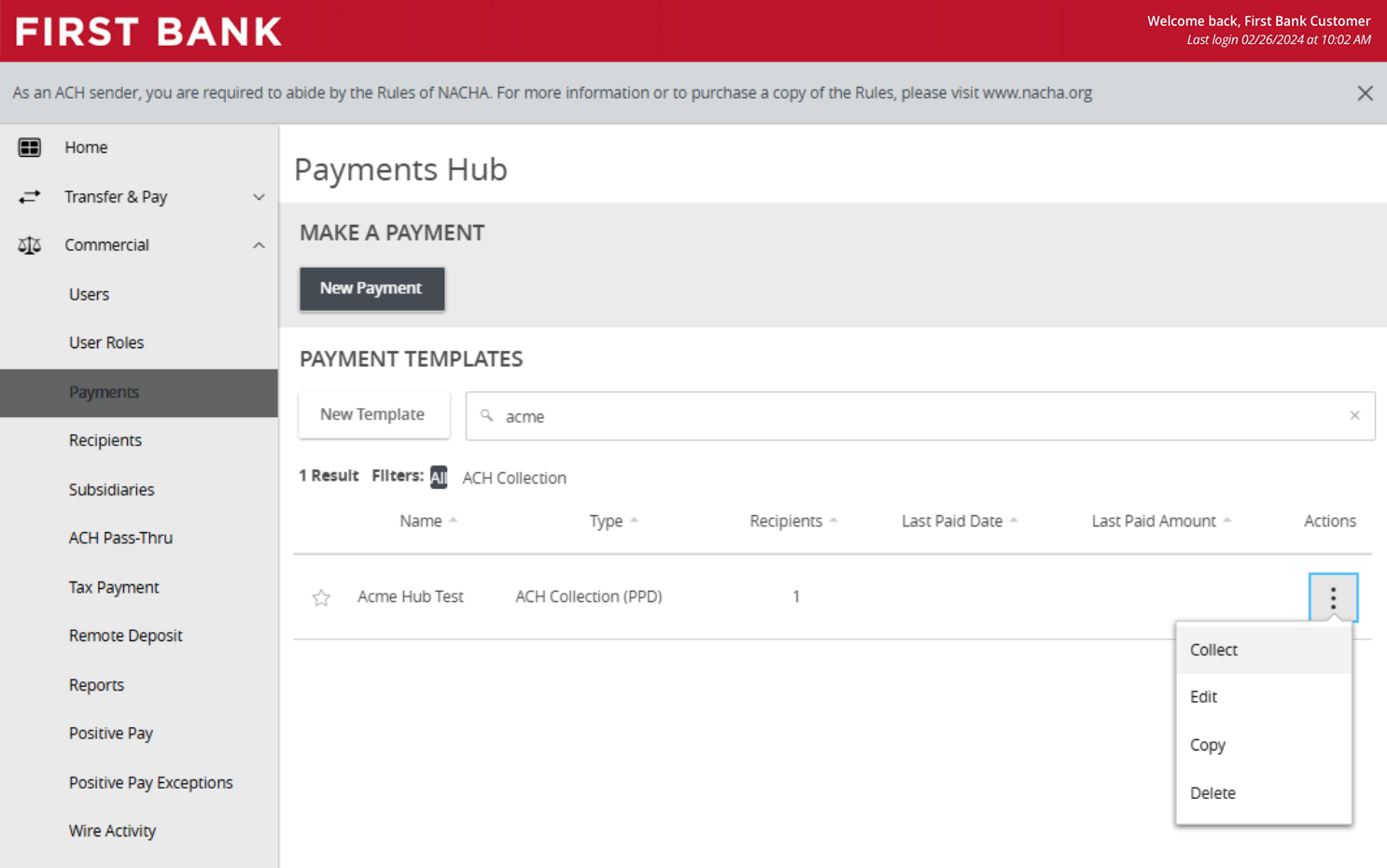The height and width of the screenshot is (868, 1387).
Task: Click the Payments Hub page heading
Action: tap(400, 169)
